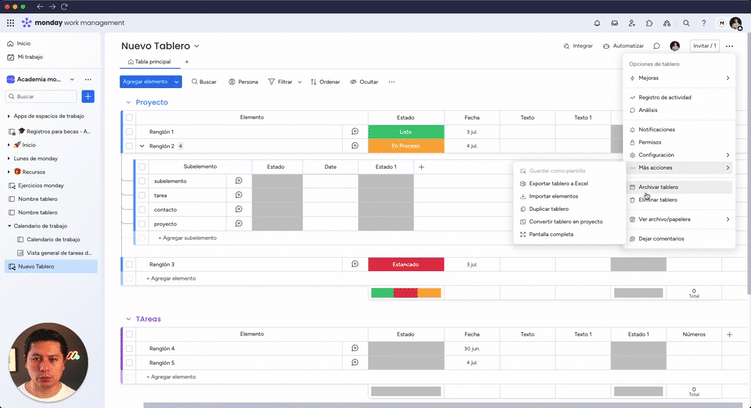Open conversation bubble for Renglón 1

354,132
